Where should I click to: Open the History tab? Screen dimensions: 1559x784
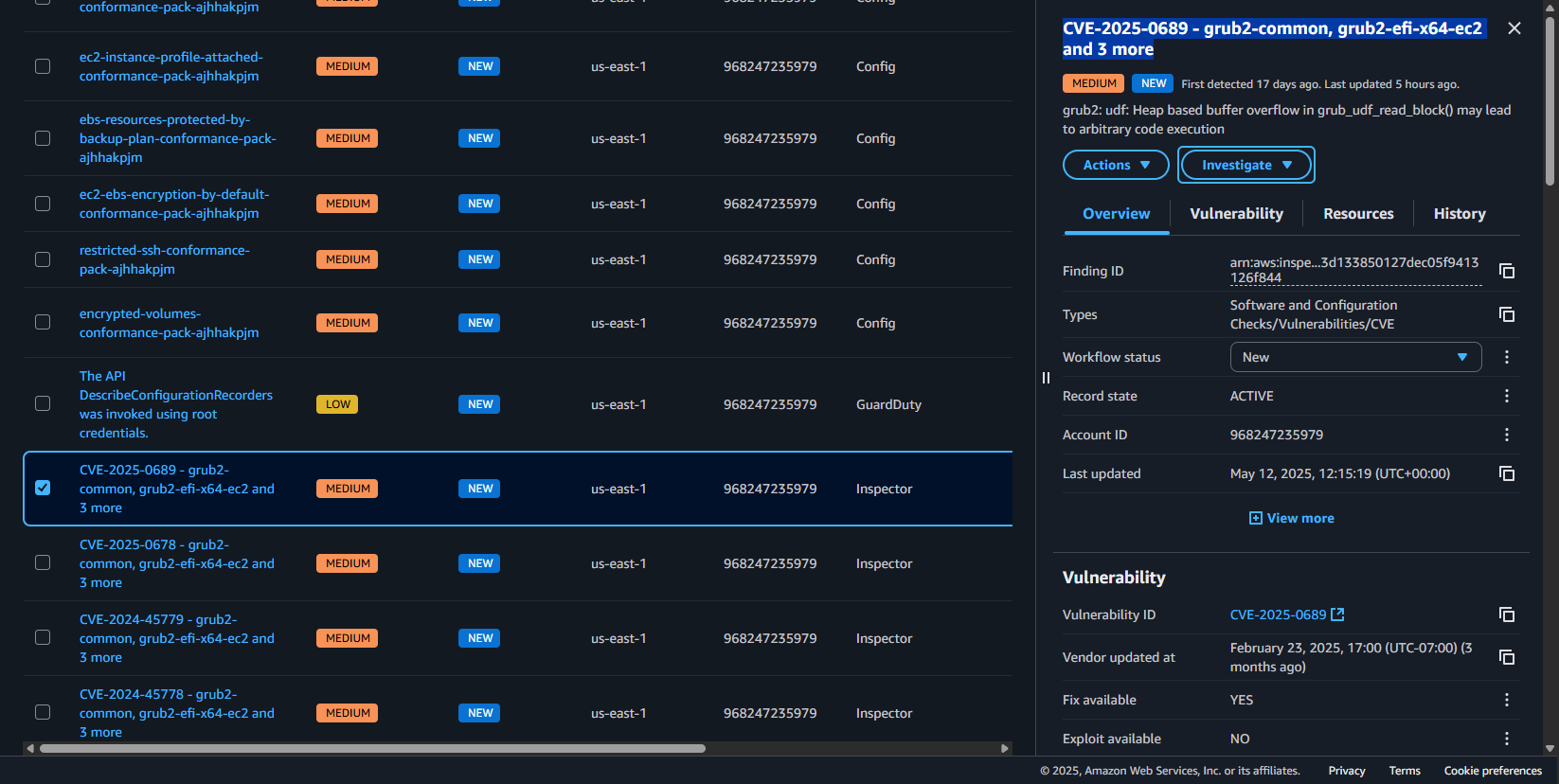coord(1459,214)
